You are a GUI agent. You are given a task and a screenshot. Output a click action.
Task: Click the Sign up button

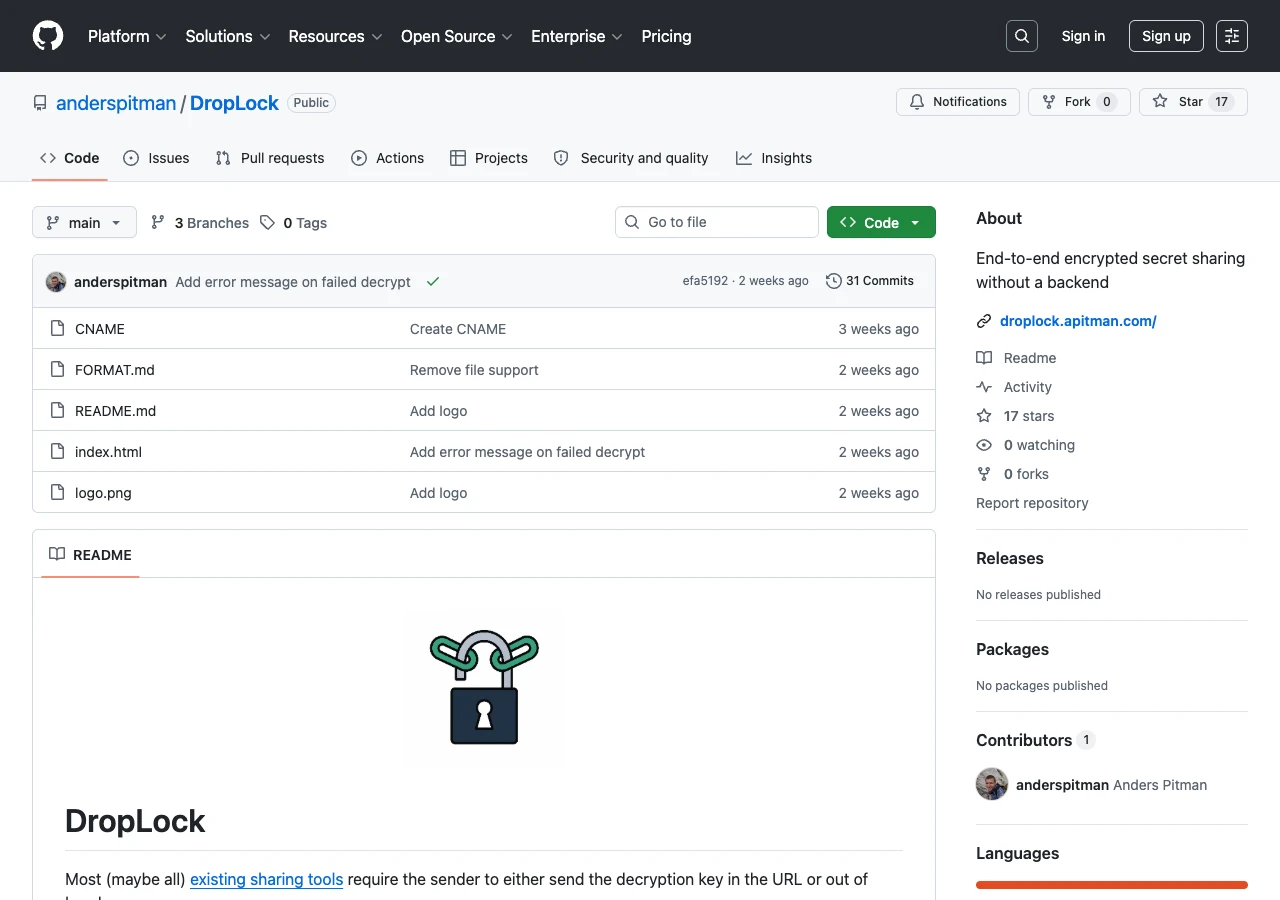tap(1166, 36)
